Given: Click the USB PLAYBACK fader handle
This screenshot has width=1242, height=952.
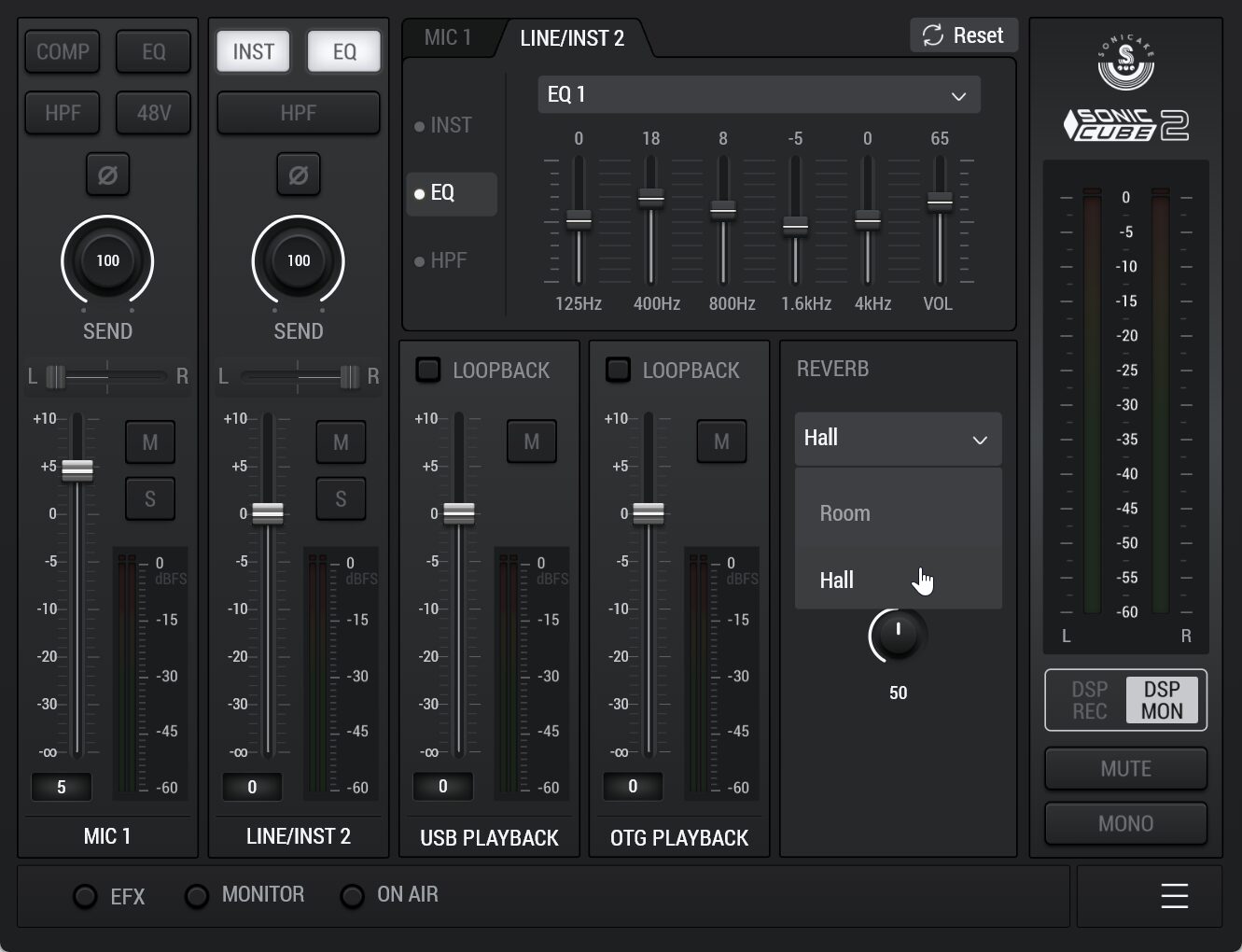Looking at the screenshot, I should (x=458, y=513).
